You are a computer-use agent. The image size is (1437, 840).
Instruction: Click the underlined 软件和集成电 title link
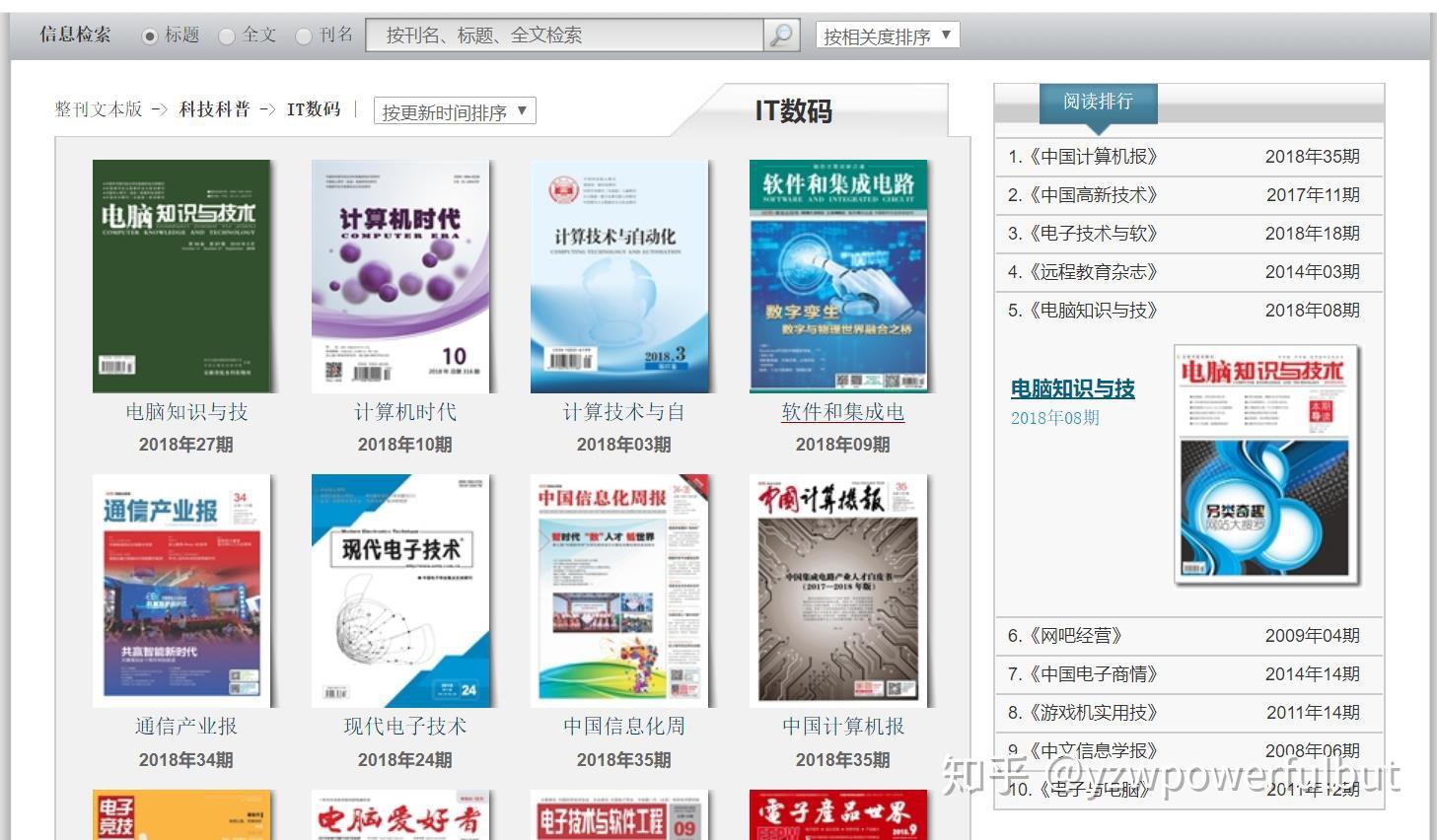point(843,412)
